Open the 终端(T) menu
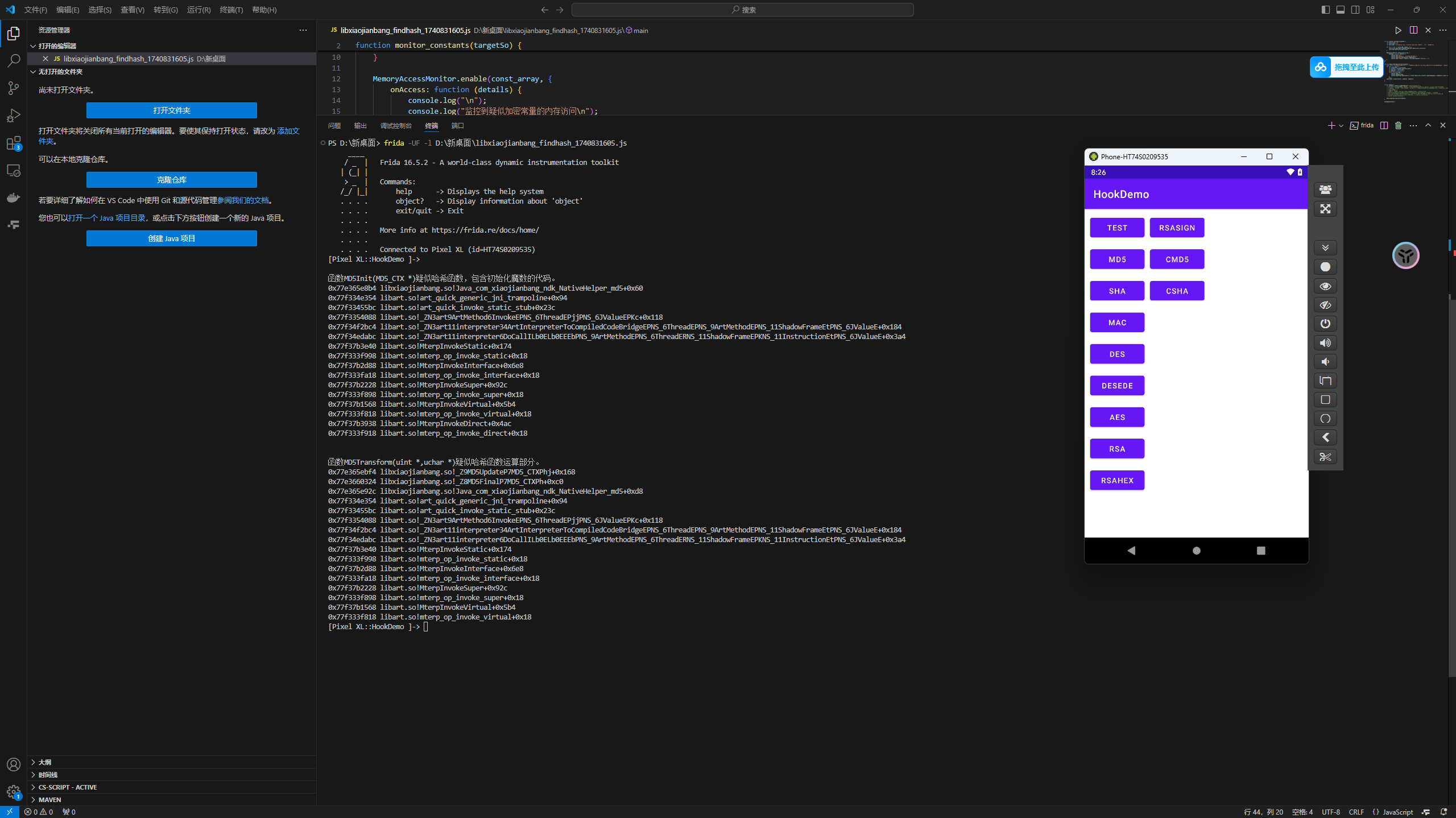1456x818 pixels. click(x=231, y=10)
